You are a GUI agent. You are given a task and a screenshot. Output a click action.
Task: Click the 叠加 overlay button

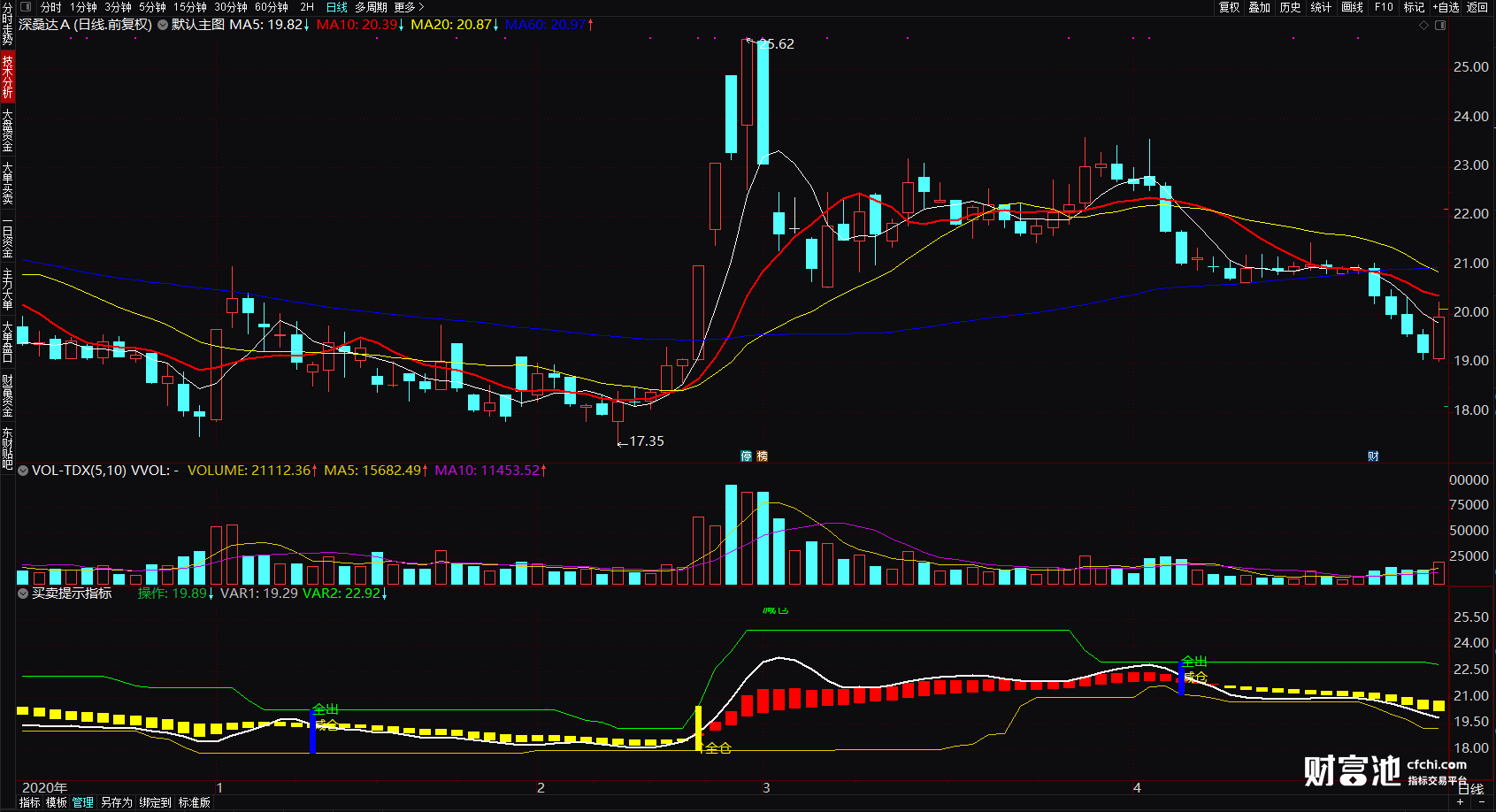1260,7
